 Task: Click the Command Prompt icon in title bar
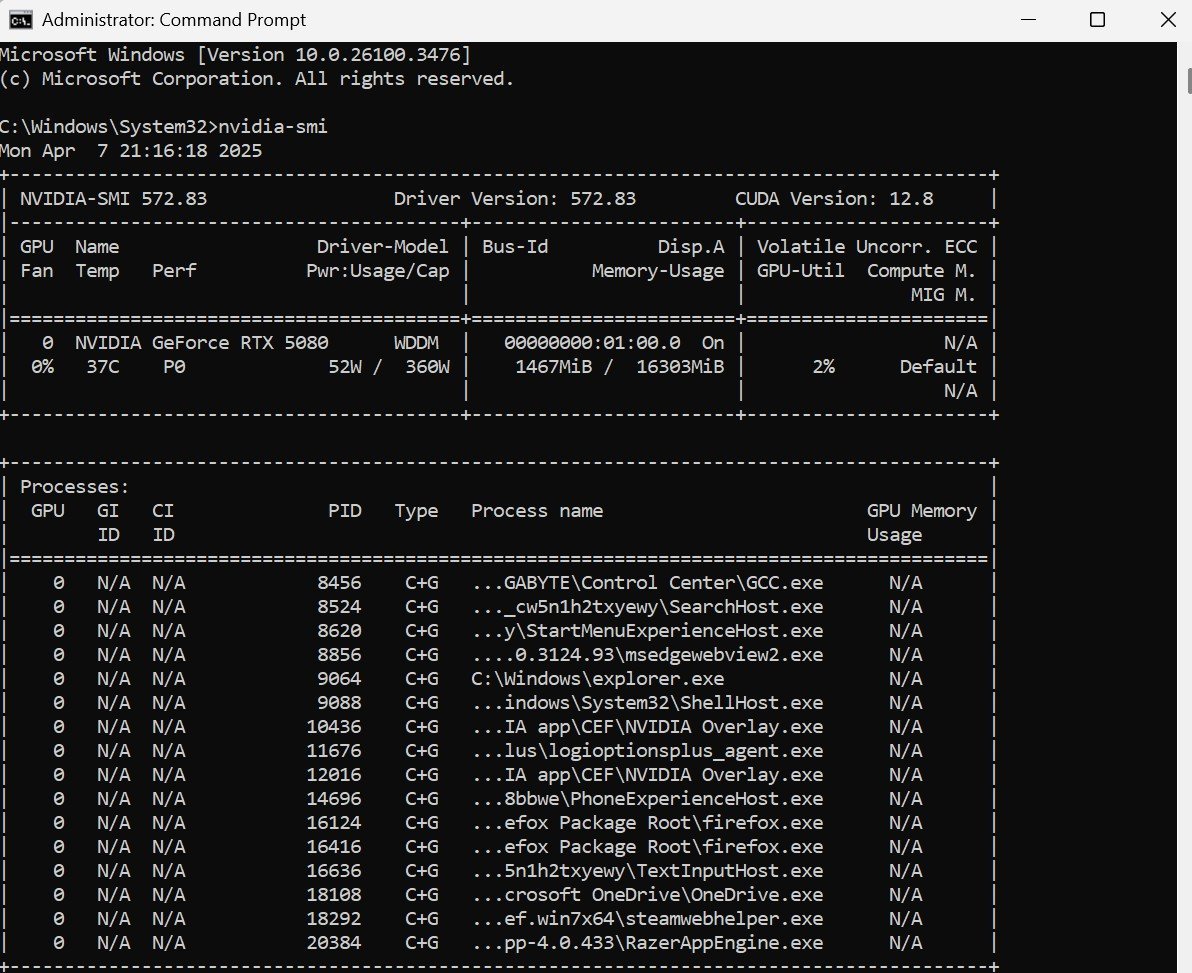coord(19,20)
